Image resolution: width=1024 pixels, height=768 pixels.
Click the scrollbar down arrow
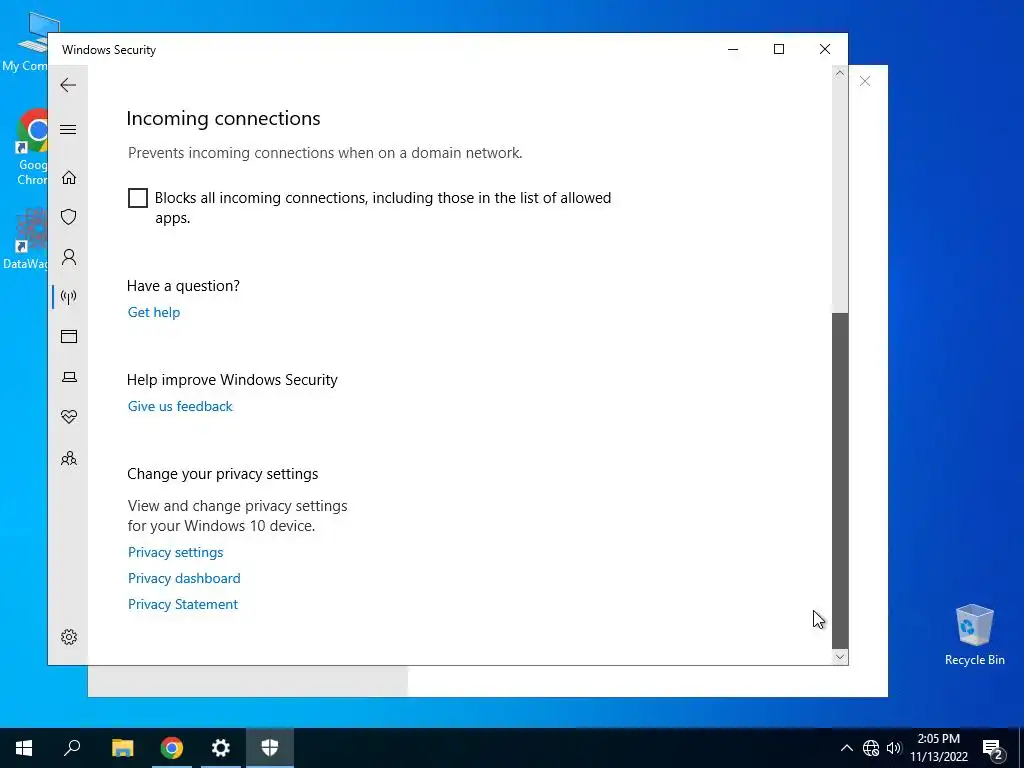pyautogui.click(x=840, y=657)
